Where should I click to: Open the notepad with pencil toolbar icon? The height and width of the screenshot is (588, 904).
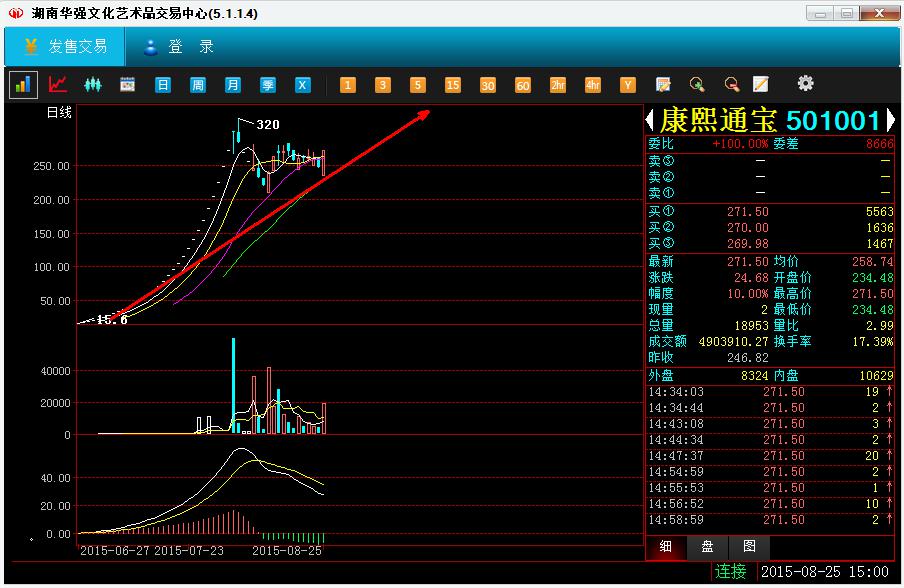pos(663,85)
